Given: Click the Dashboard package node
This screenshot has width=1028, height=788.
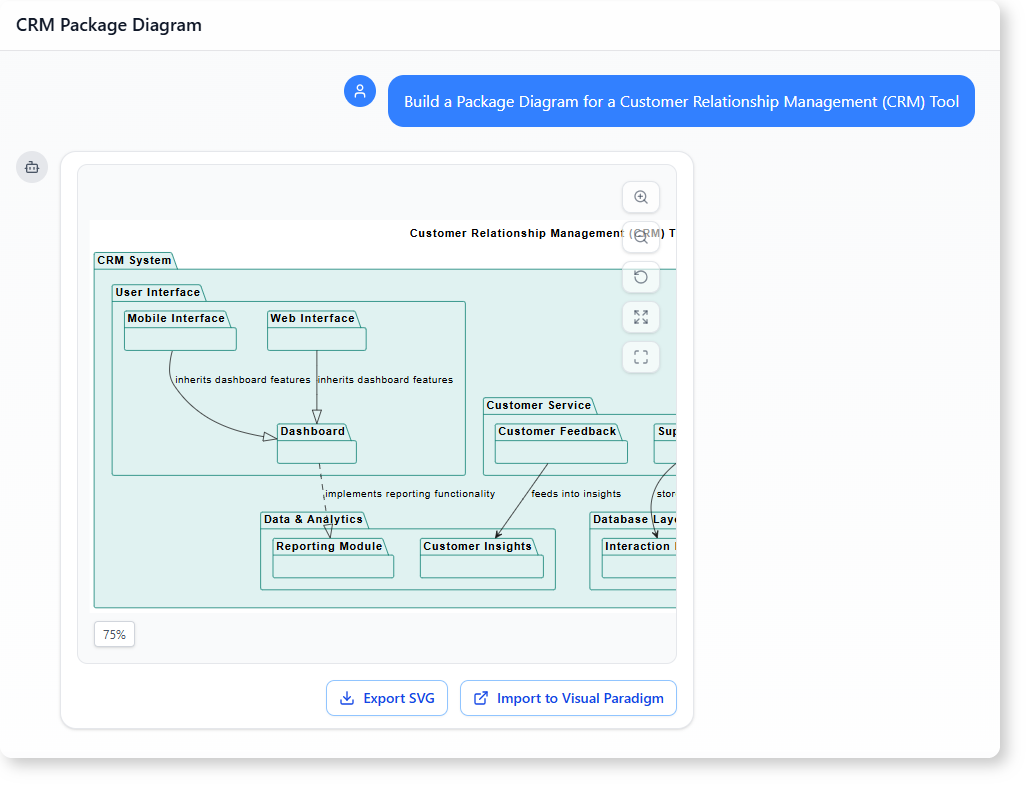Looking at the screenshot, I should (316, 444).
